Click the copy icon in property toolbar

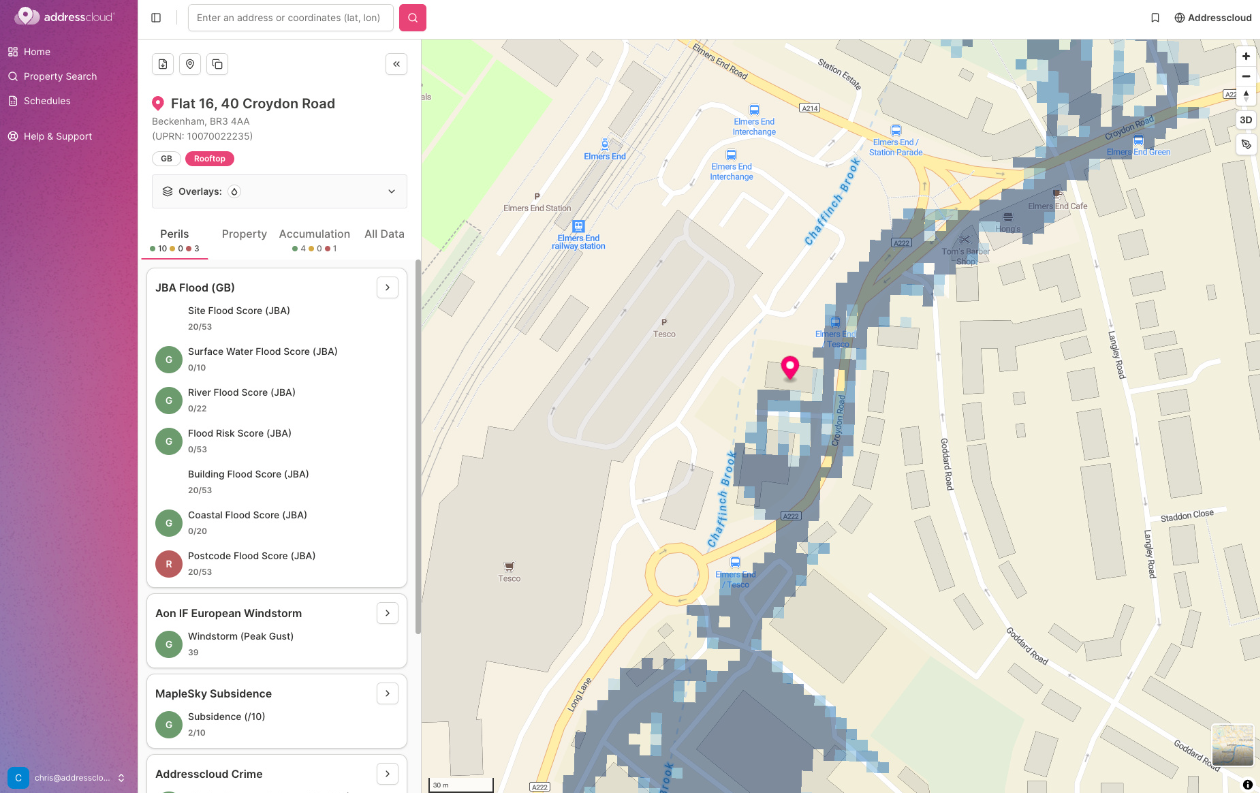pos(217,64)
